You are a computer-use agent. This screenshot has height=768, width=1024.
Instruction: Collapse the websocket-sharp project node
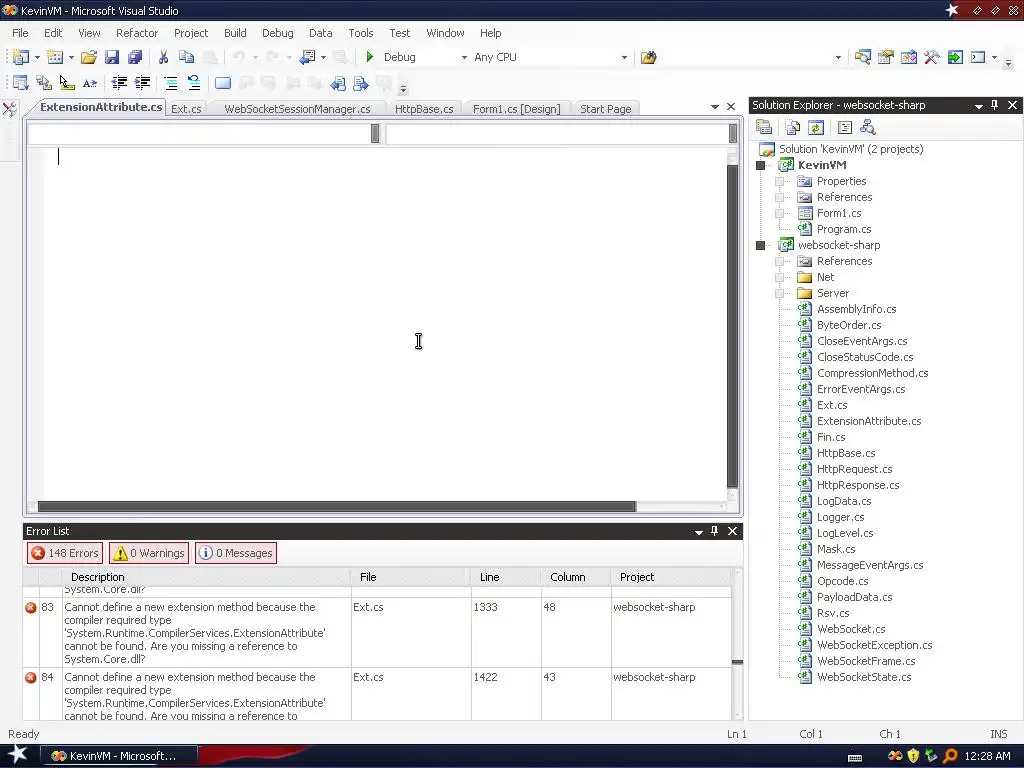[x=760, y=246]
